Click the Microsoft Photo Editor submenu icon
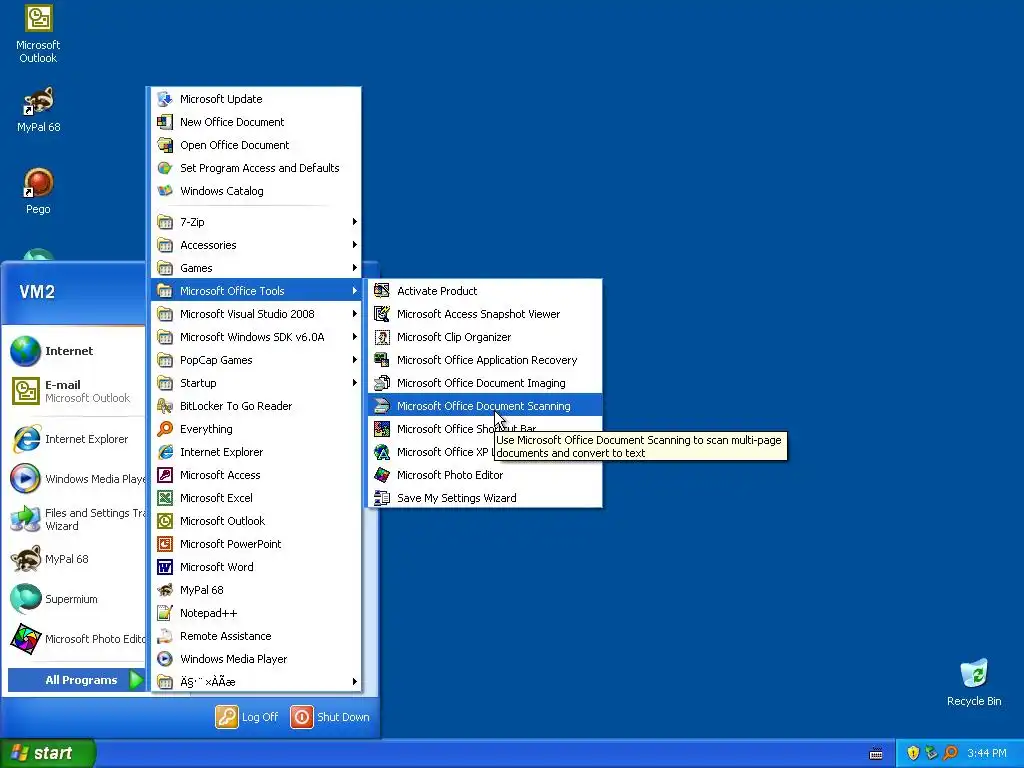 (382, 475)
